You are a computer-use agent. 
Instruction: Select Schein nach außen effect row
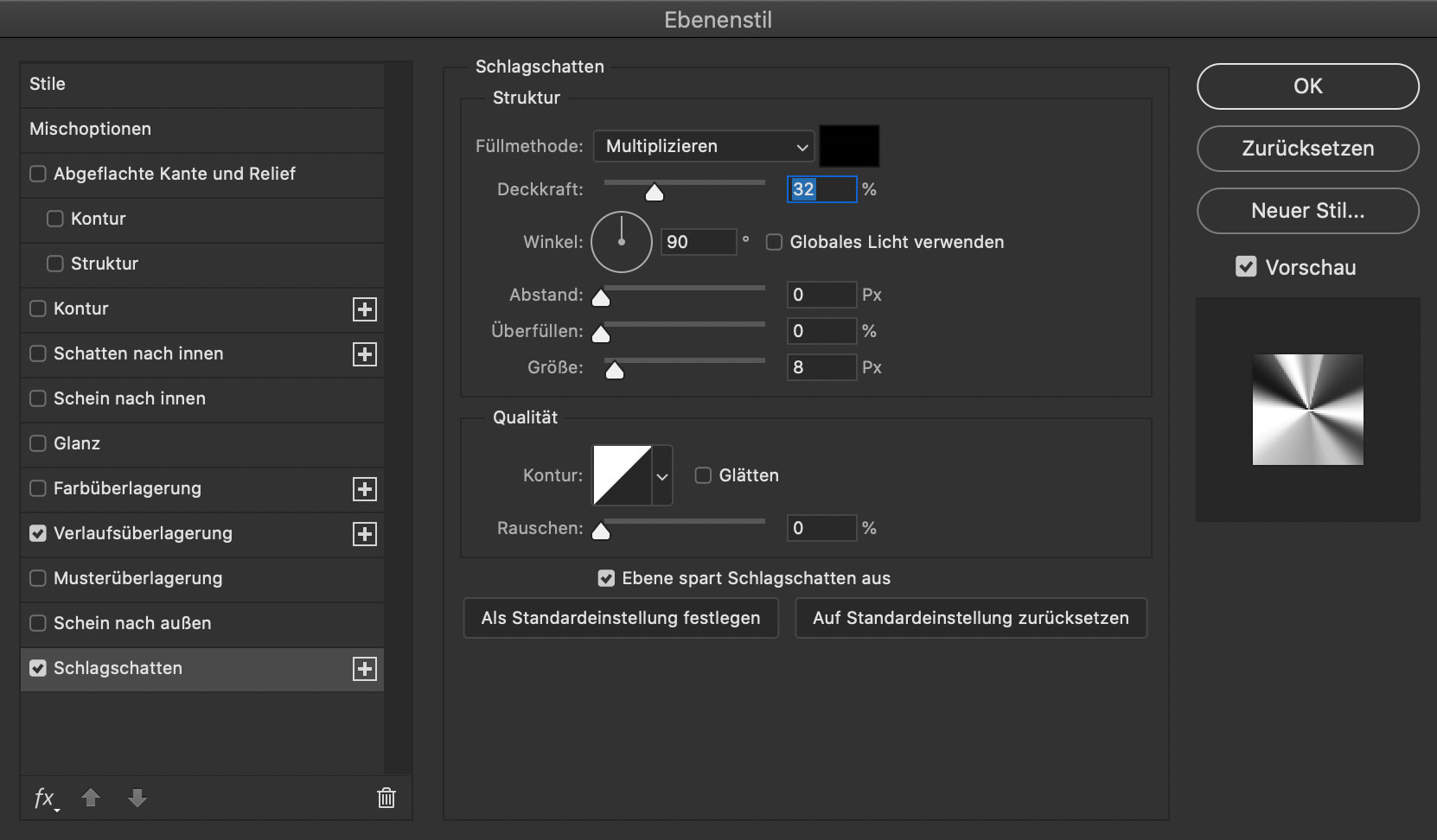point(202,623)
